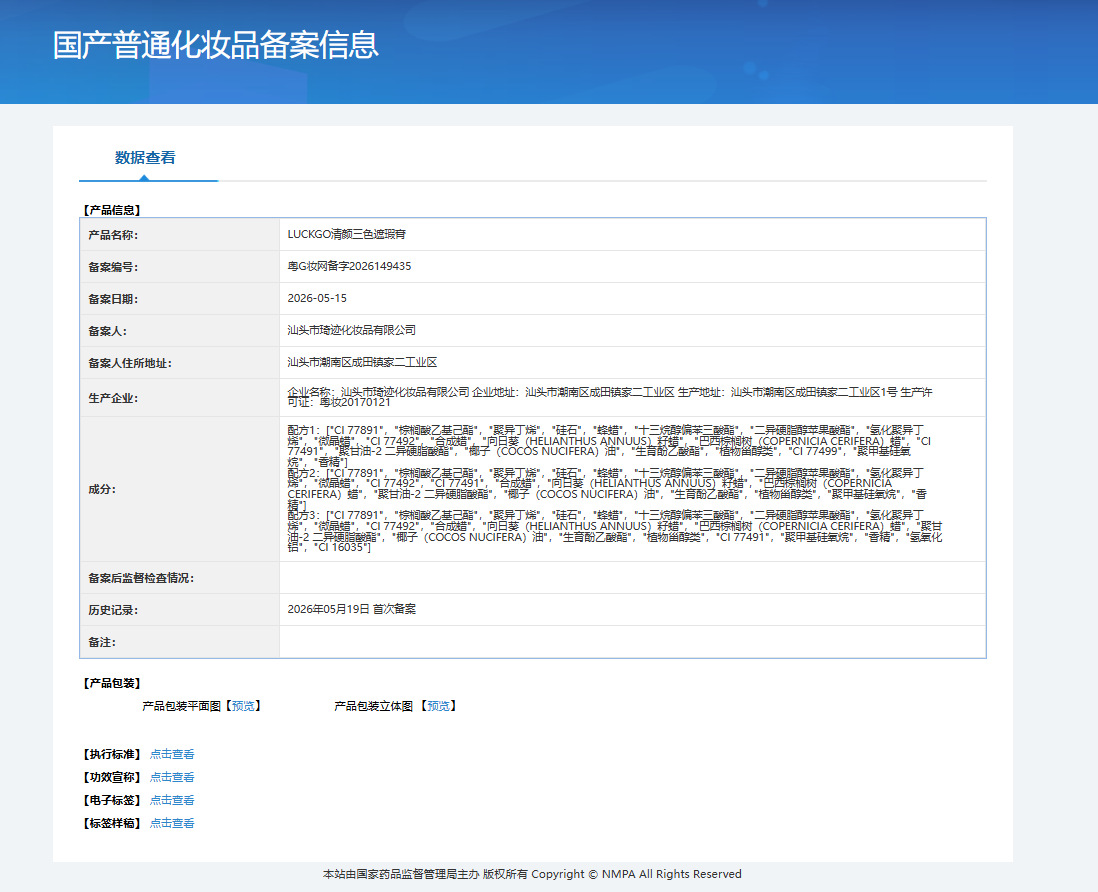
Task: Click the 备案编号 row label
Action: [x=113, y=267]
